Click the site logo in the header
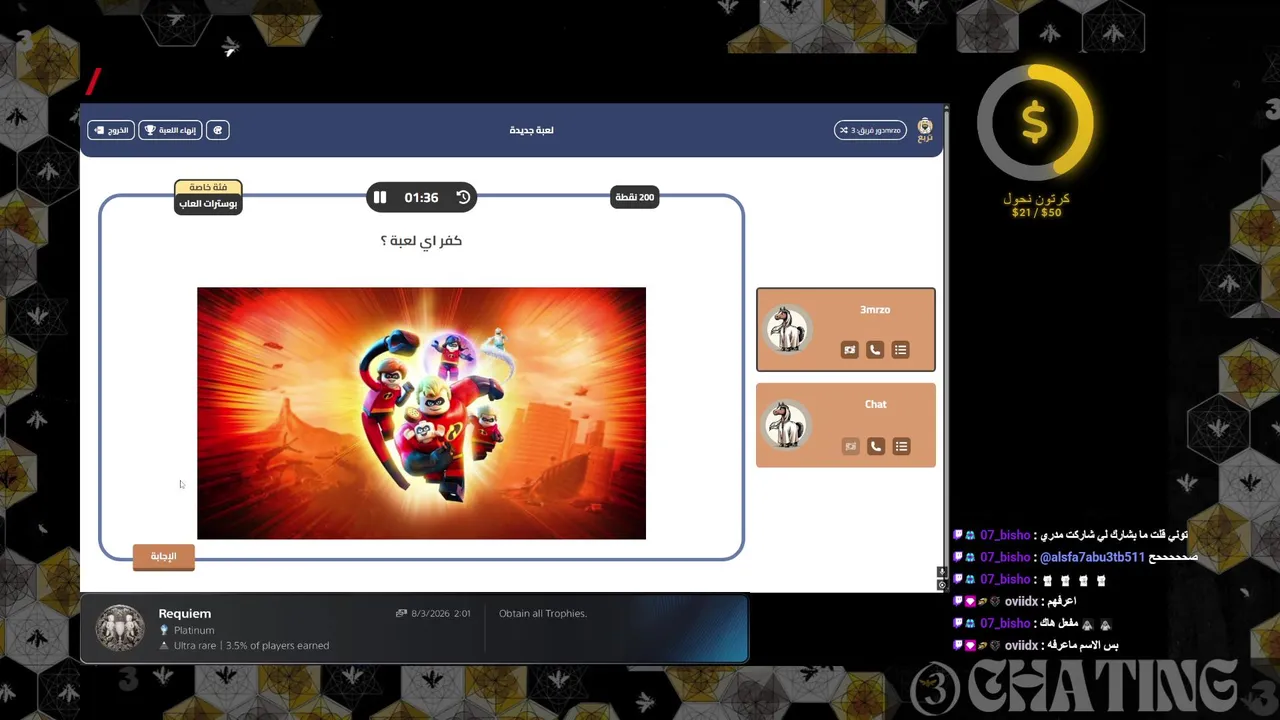1280x720 pixels. 925,130
